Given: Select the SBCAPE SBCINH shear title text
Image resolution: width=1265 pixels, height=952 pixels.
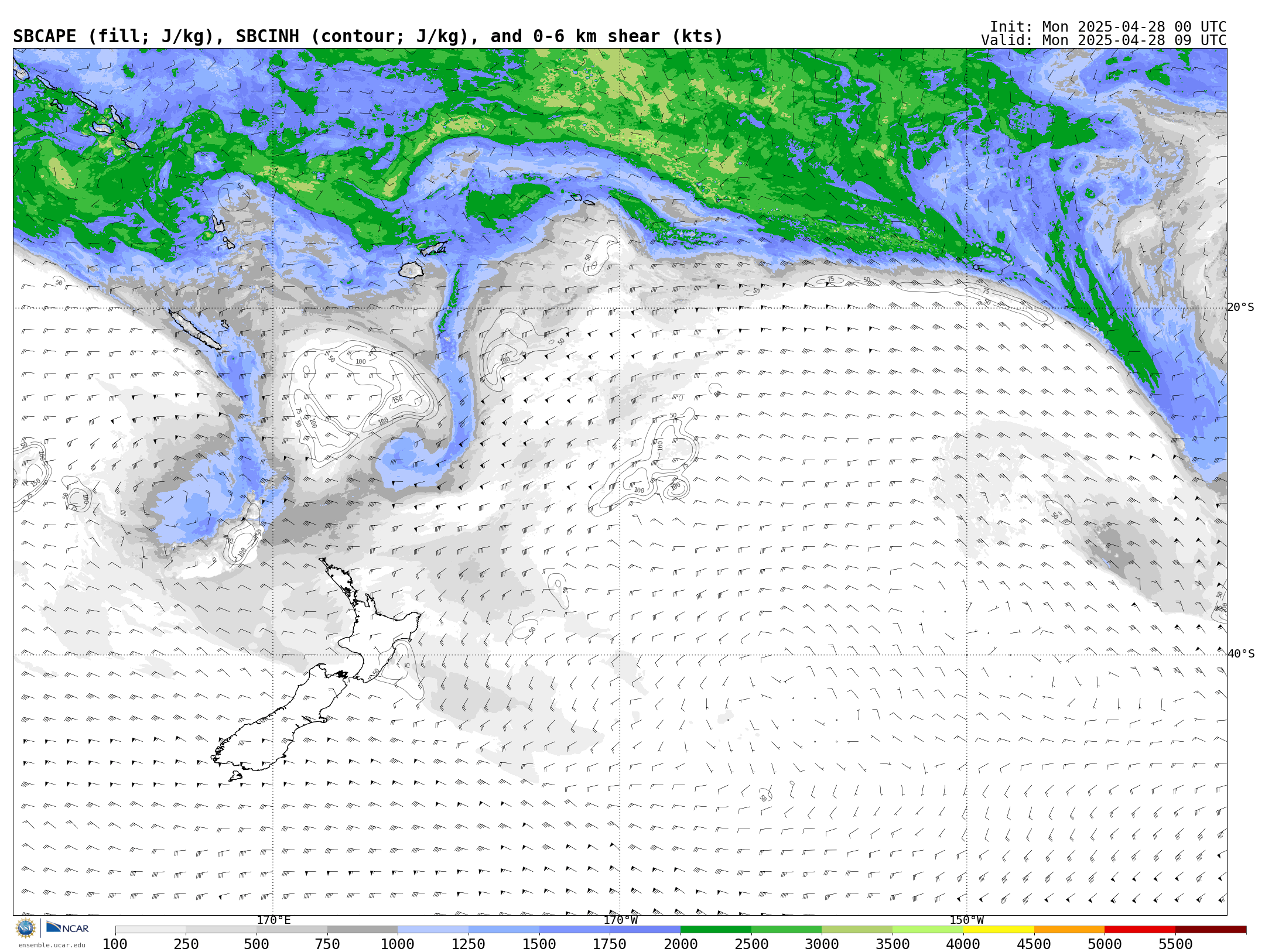Looking at the screenshot, I should click(368, 36).
